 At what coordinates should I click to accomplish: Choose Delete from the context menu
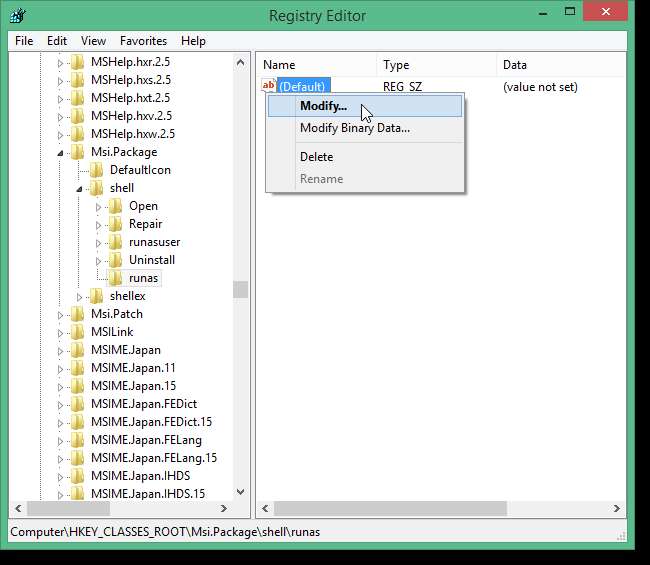[x=316, y=157]
